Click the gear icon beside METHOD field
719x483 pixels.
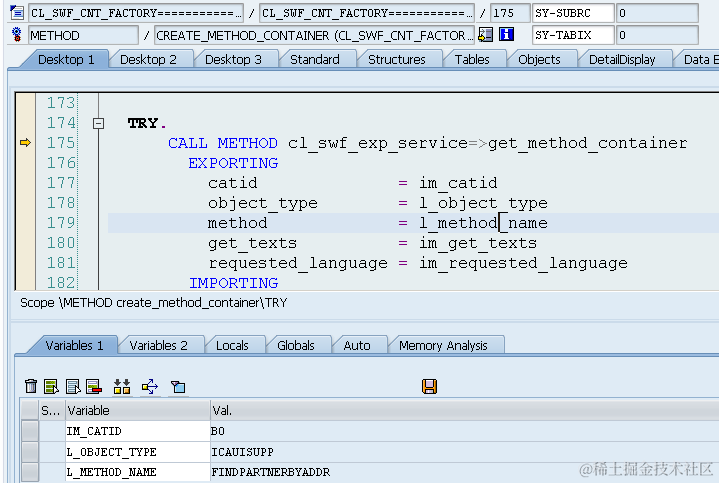17,34
